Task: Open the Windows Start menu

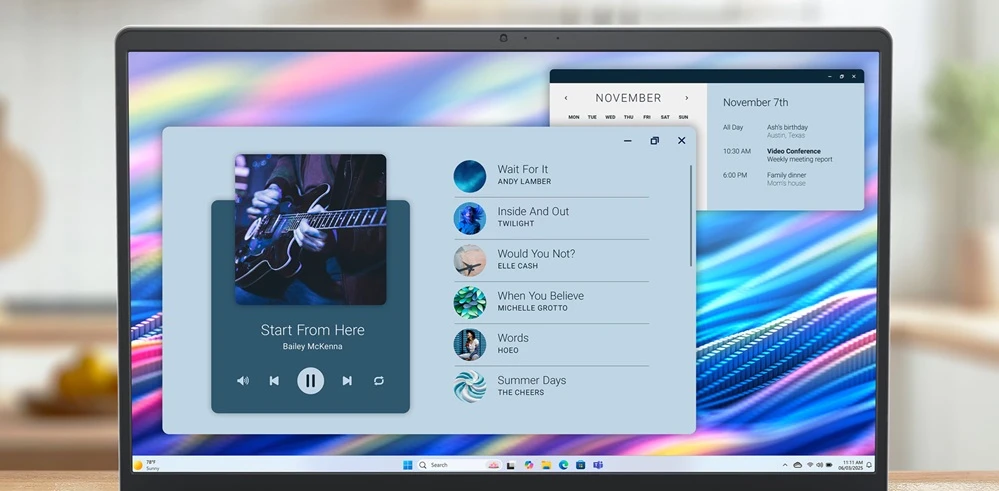Action: click(408, 465)
